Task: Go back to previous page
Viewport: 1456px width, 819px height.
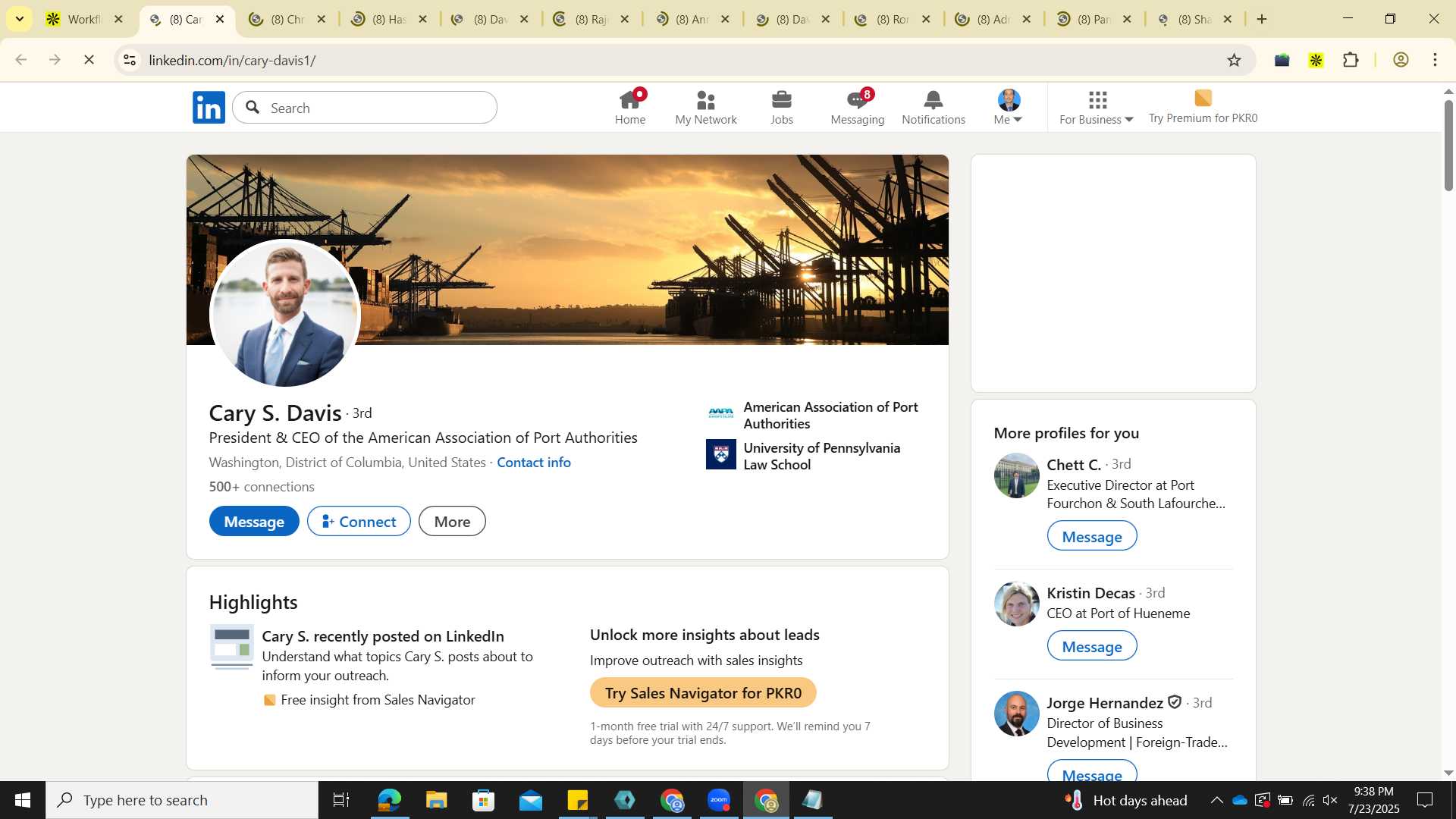Action: [x=21, y=60]
